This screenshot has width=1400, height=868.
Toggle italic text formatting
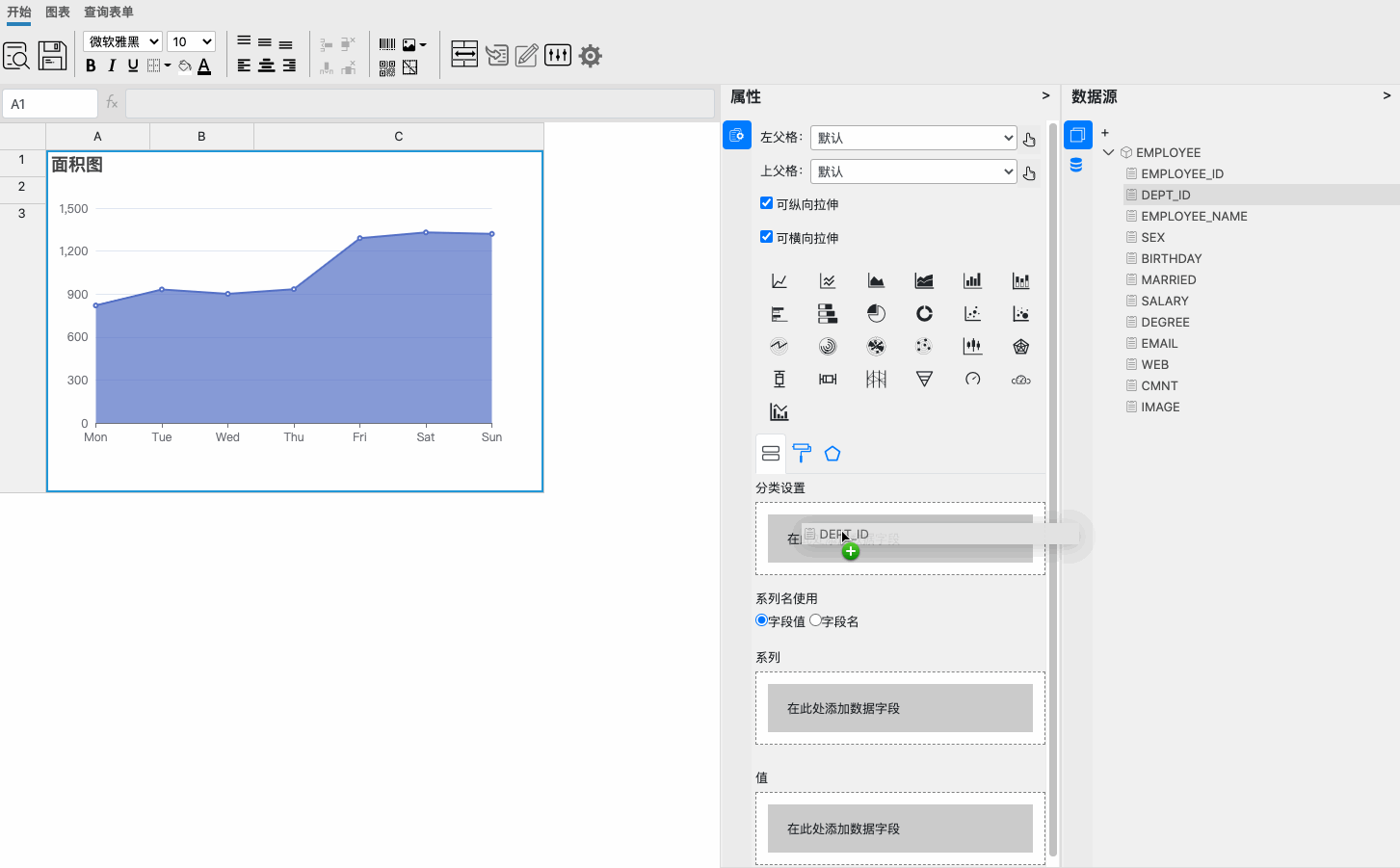click(x=112, y=66)
